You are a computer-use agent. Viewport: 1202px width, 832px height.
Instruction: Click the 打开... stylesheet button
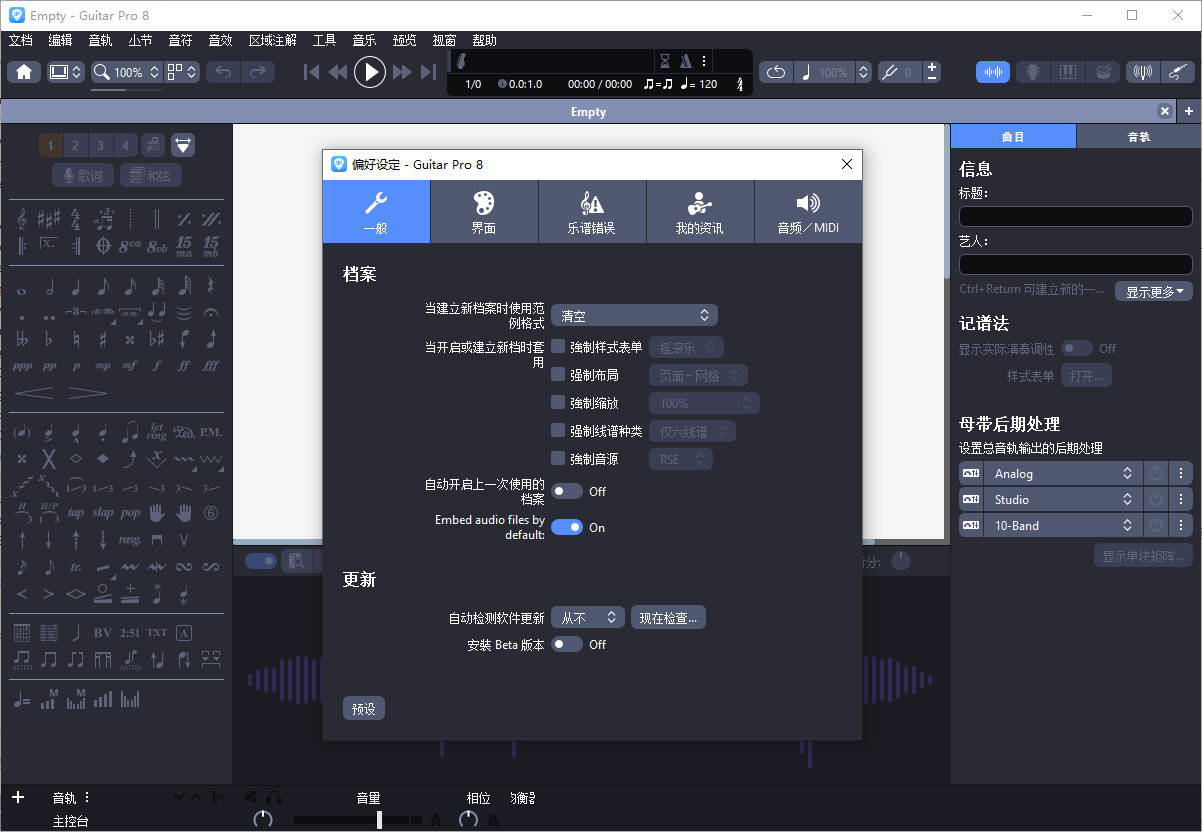(x=1086, y=376)
